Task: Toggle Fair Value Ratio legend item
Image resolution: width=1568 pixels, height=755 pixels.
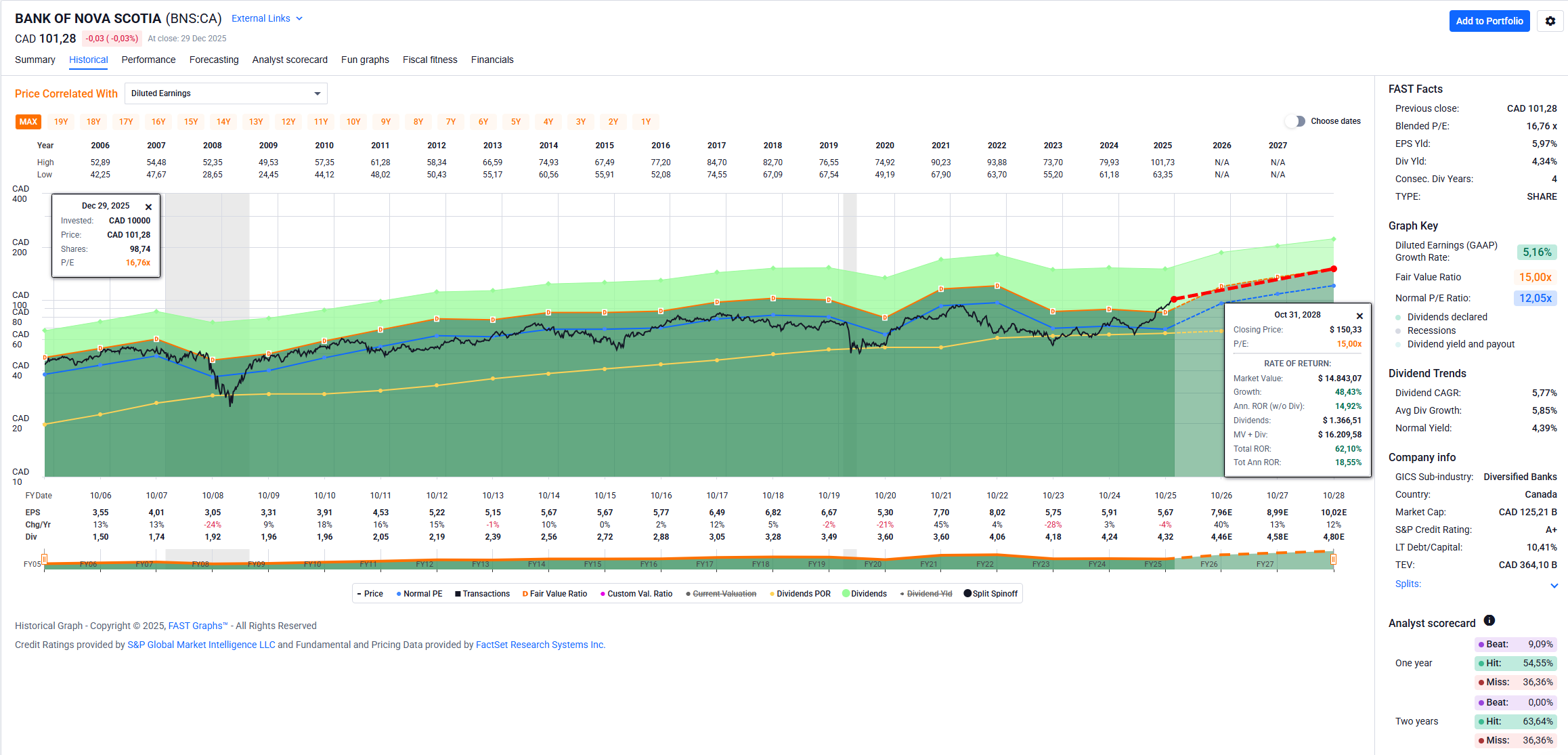Action: pos(554,594)
